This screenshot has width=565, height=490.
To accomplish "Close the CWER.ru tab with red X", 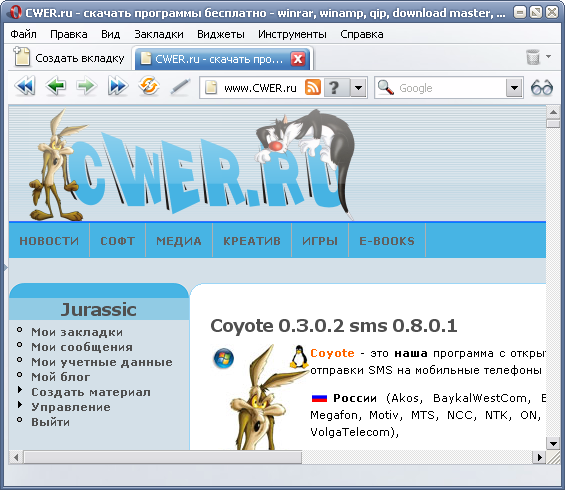I will 298,59.
